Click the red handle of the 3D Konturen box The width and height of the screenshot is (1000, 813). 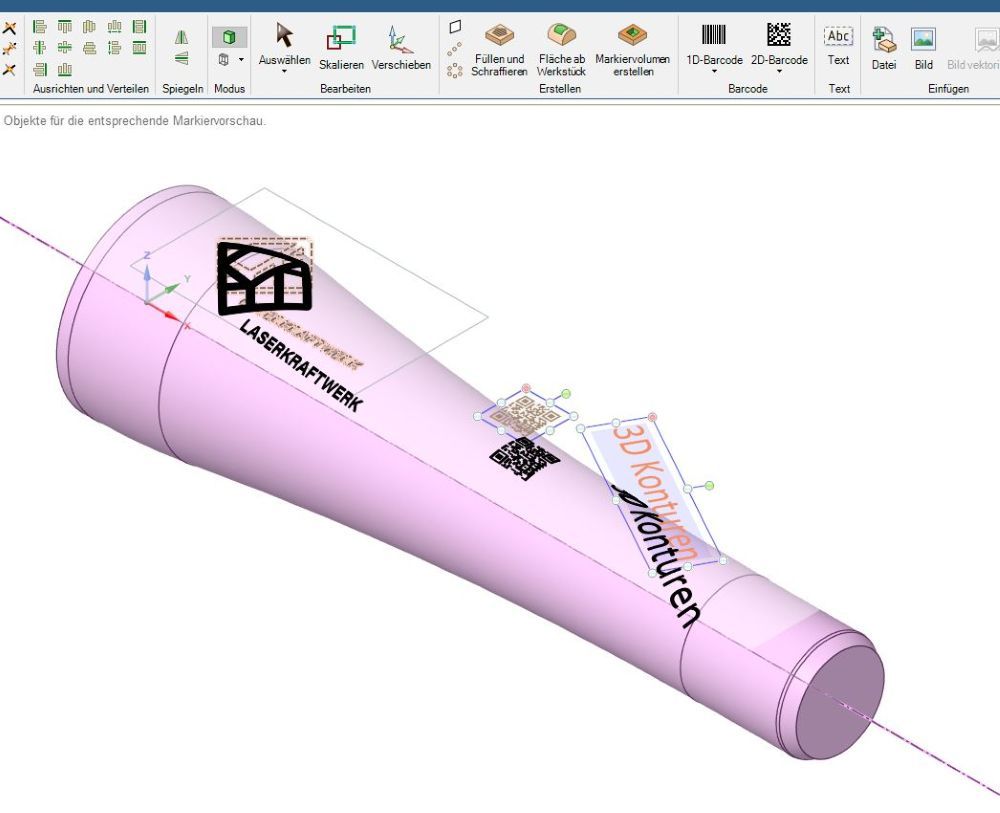pyautogui.click(x=652, y=417)
